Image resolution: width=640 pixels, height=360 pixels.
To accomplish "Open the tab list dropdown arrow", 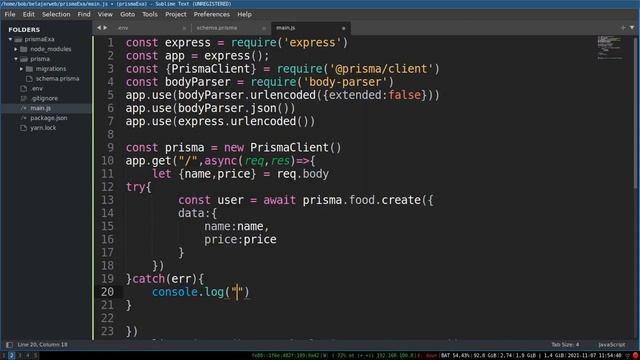I will 632,28.
